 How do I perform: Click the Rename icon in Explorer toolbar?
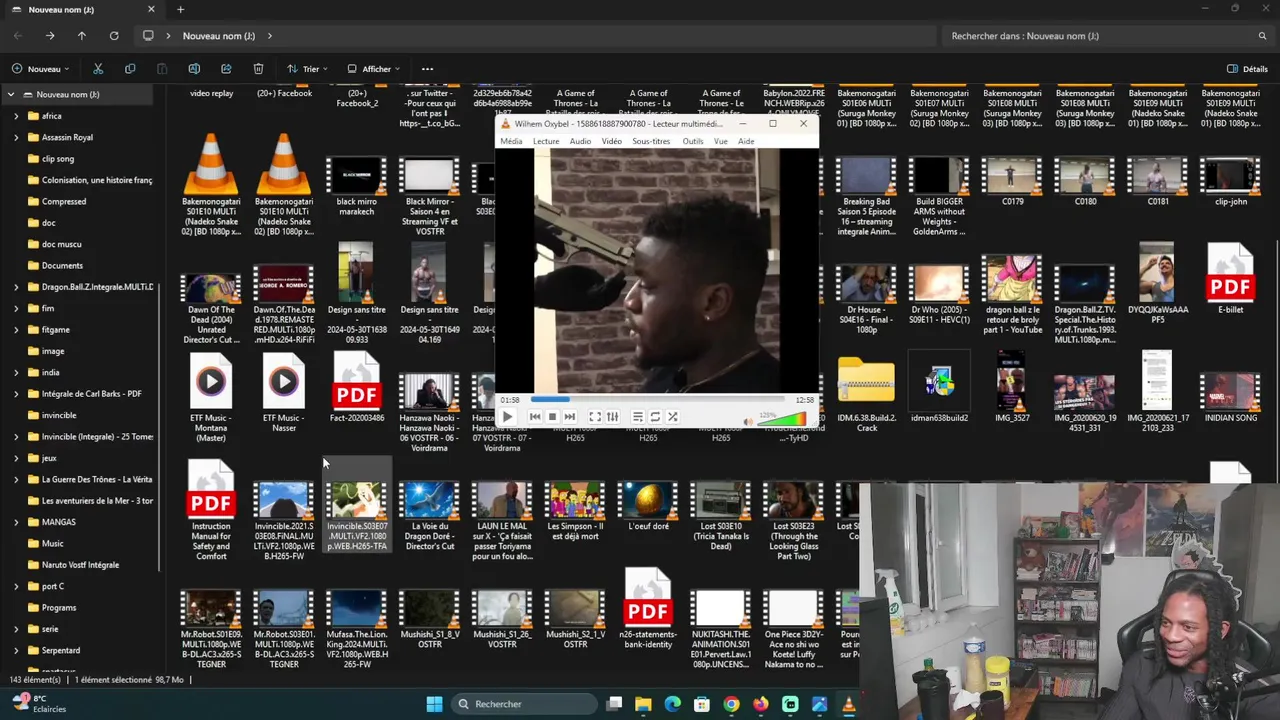coord(194,69)
